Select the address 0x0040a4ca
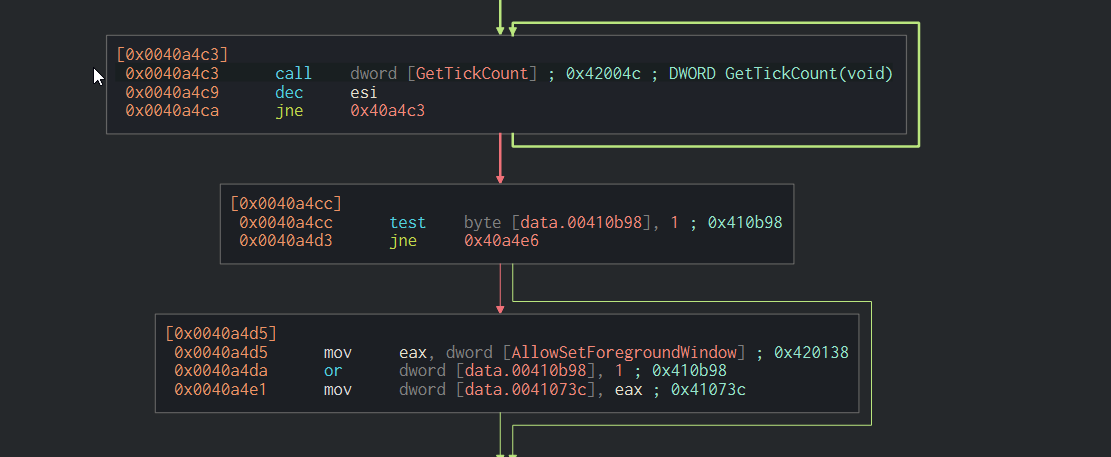This screenshot has width=1111, height=457. (172, 110)
